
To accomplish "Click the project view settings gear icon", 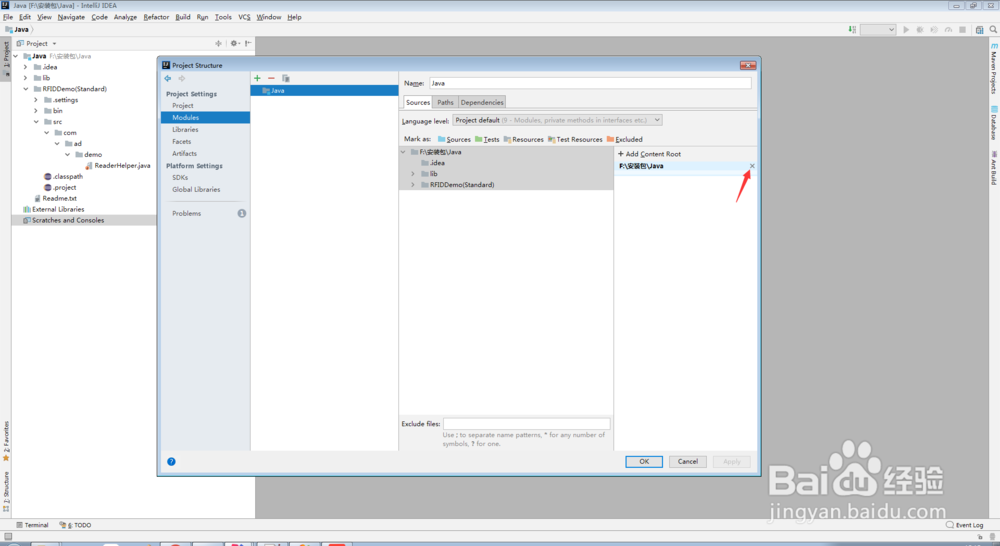I will [234, 43].
